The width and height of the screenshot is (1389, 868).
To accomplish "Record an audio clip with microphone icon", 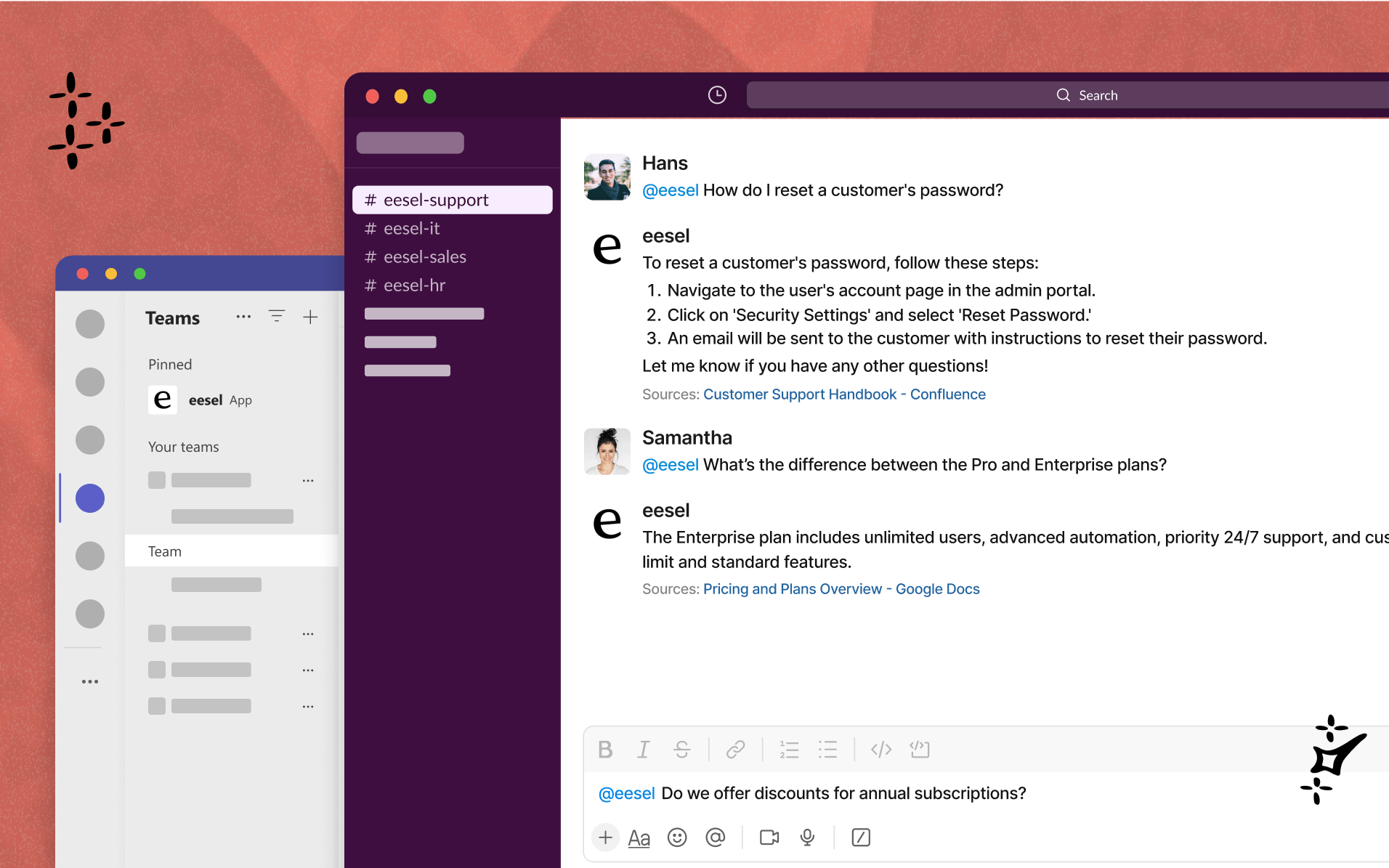I will tap(807, 837).
